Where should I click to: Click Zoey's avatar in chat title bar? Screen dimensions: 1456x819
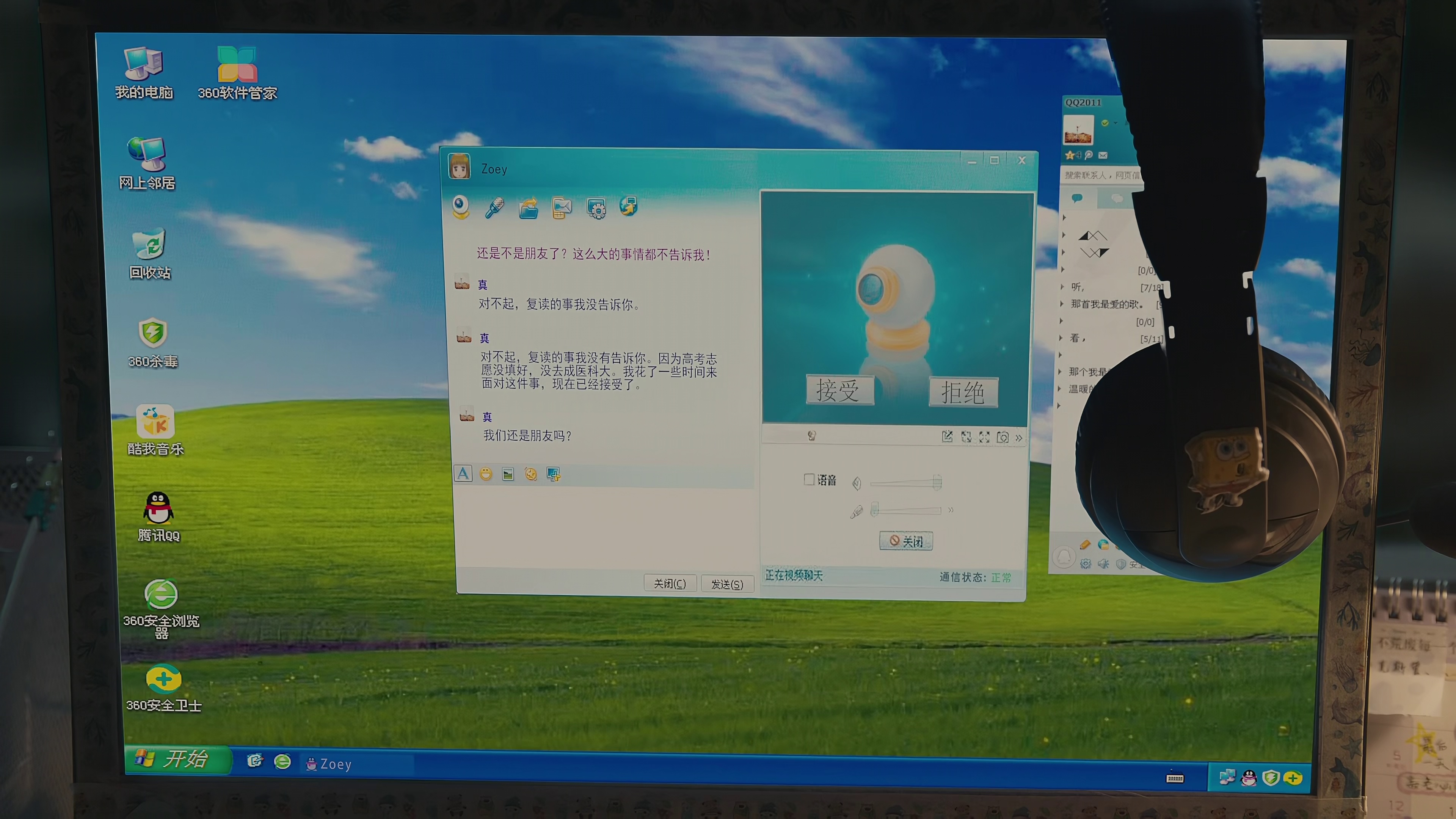pos(459,166)
